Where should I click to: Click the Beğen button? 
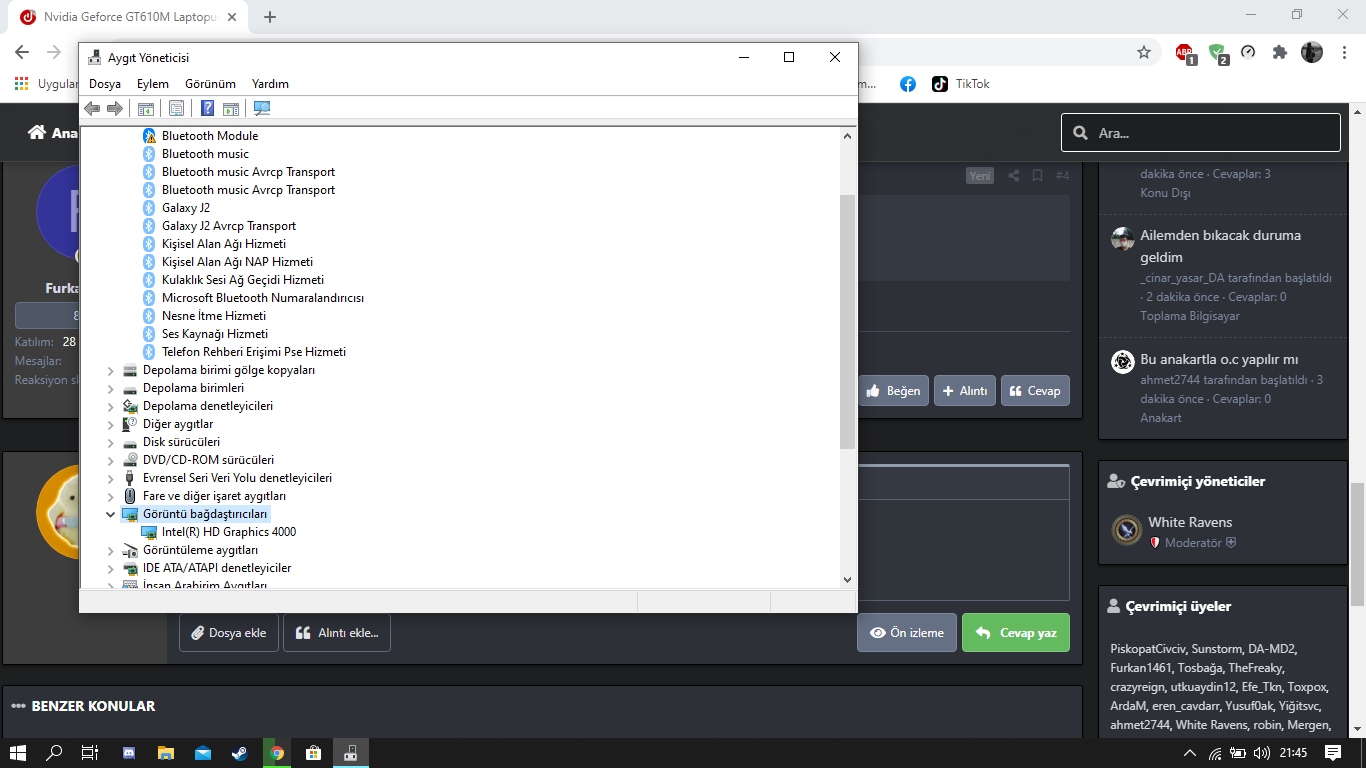coord(894,391)
